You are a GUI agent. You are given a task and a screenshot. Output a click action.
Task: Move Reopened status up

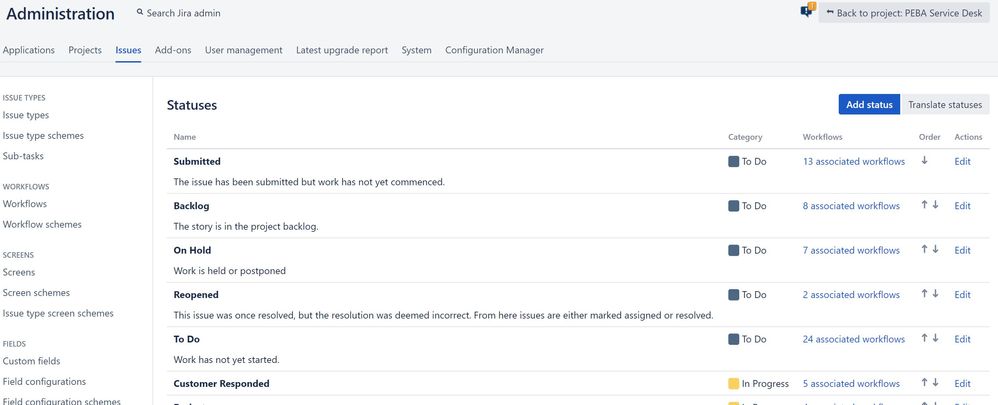924,294
